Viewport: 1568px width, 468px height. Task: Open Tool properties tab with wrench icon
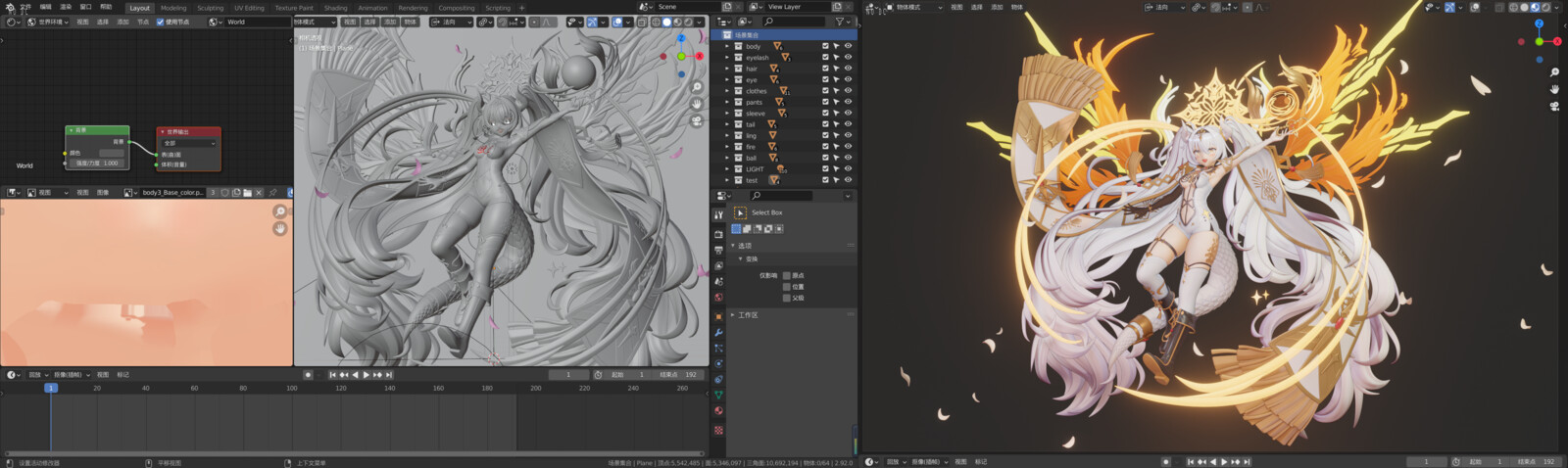[718, 214]
